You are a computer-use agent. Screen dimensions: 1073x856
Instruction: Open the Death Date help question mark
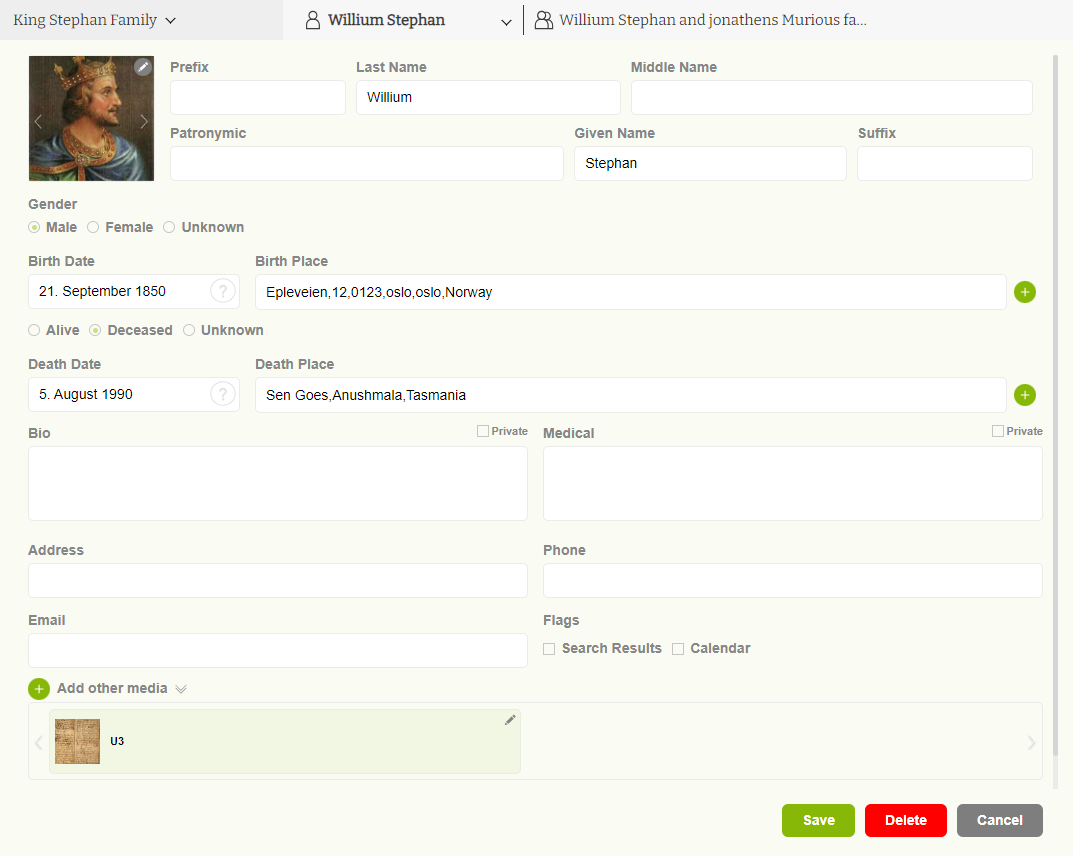pos(222,394)
